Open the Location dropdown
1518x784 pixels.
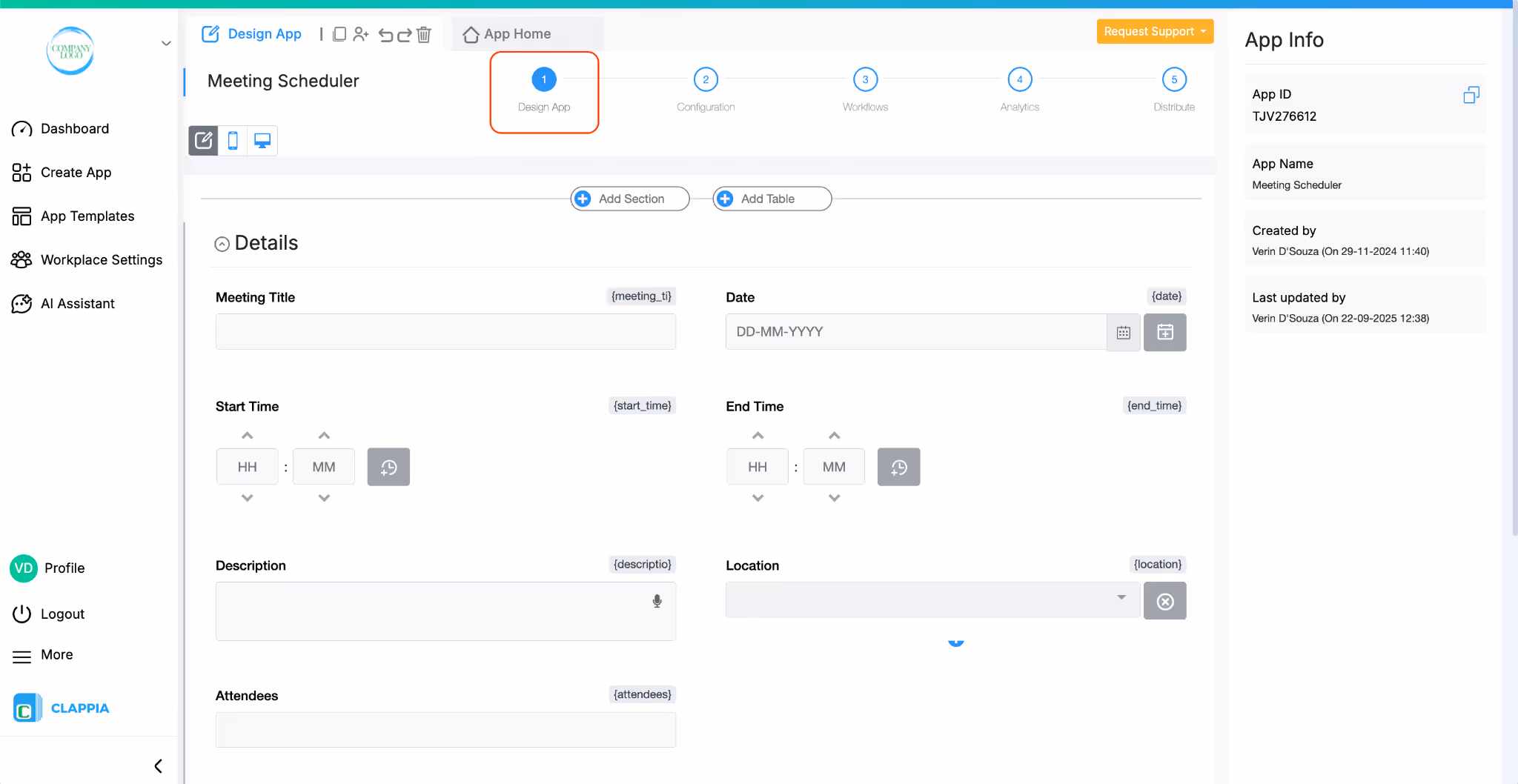coord(1121,599)
